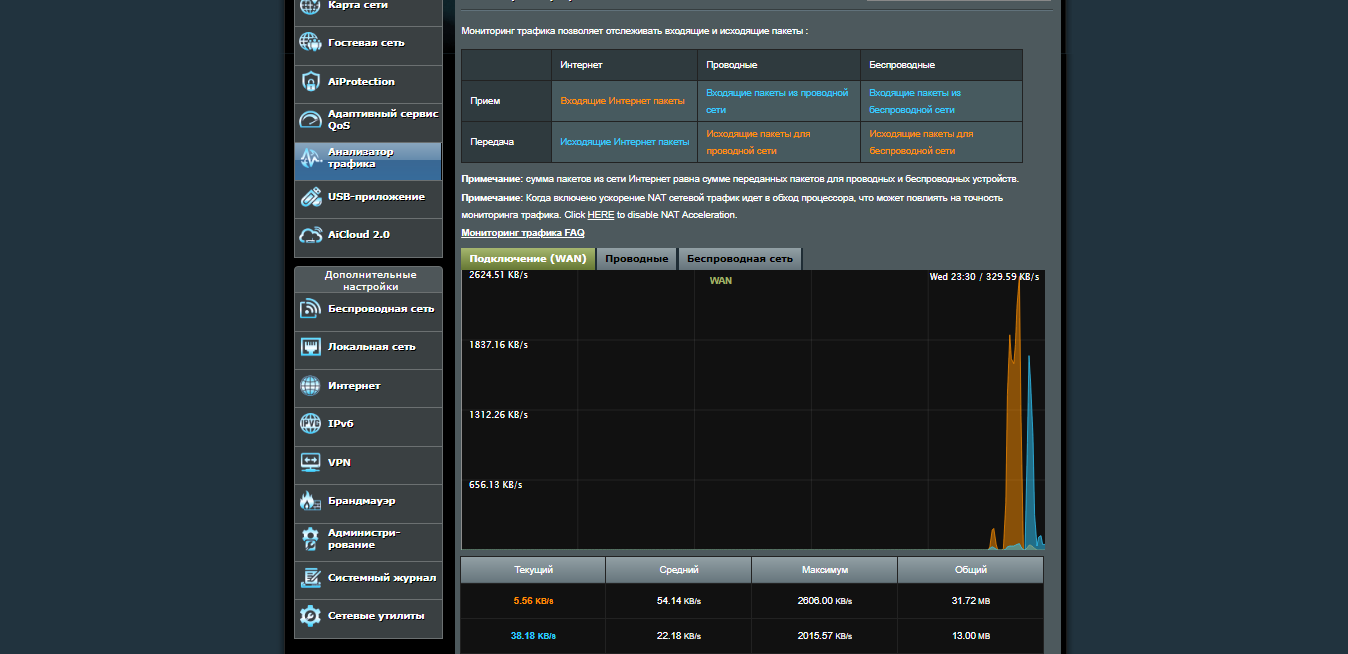Select the USB application icon
The image size is (1348, 654).
pos(310,197)
